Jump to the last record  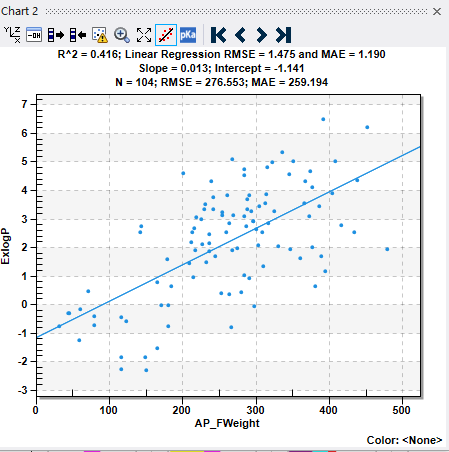(x=283, y=35)
